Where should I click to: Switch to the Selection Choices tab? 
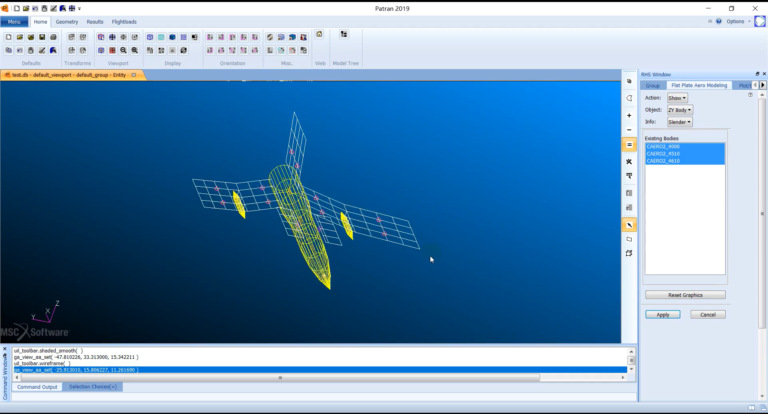point(93,387)
